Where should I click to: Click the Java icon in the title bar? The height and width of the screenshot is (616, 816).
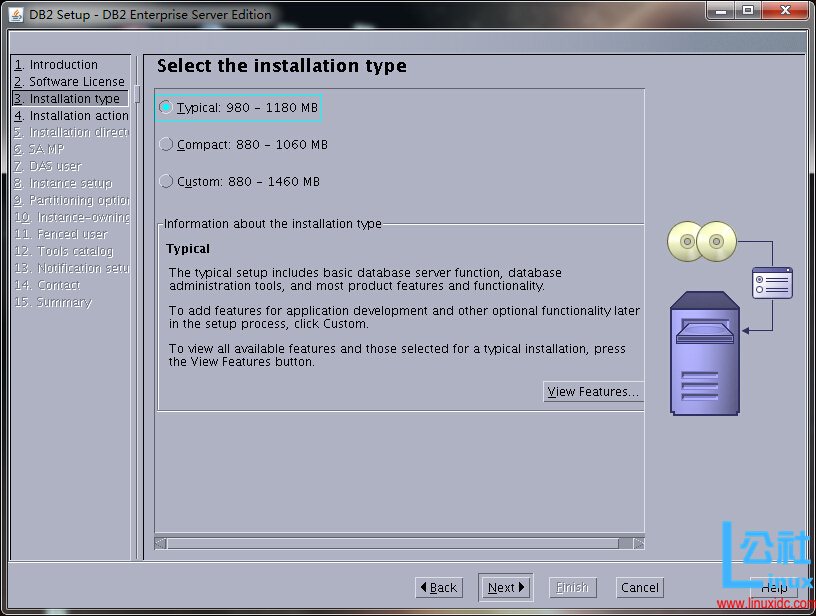16,15
